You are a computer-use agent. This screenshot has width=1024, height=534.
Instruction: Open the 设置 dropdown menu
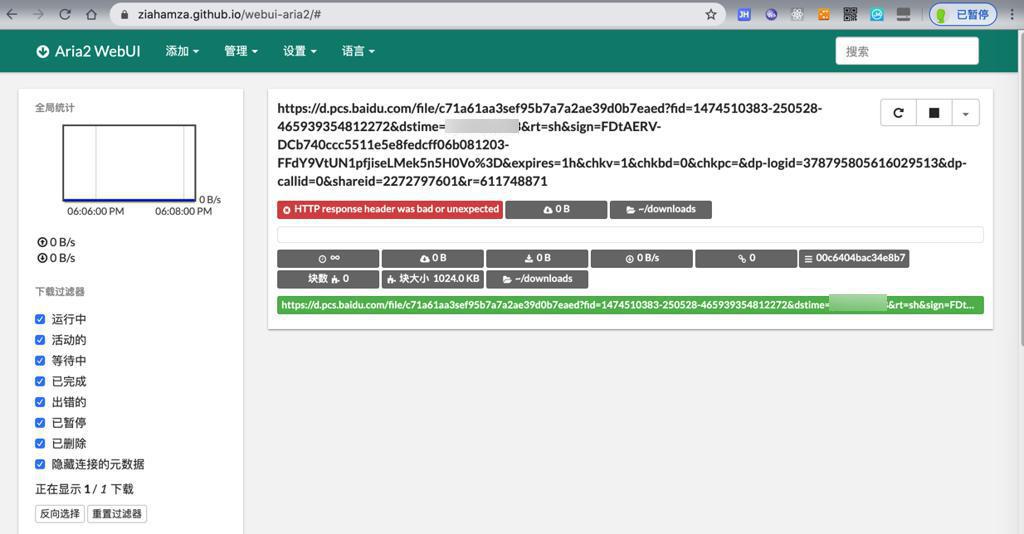click(300, 51)
